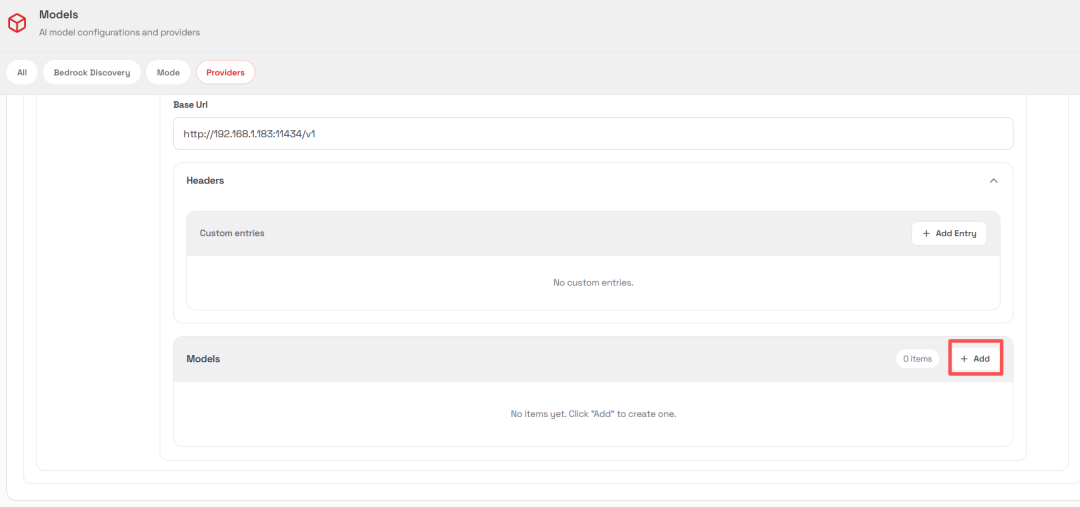Click 'AI model configurations and providers' subtitle

tap(120, 32)
